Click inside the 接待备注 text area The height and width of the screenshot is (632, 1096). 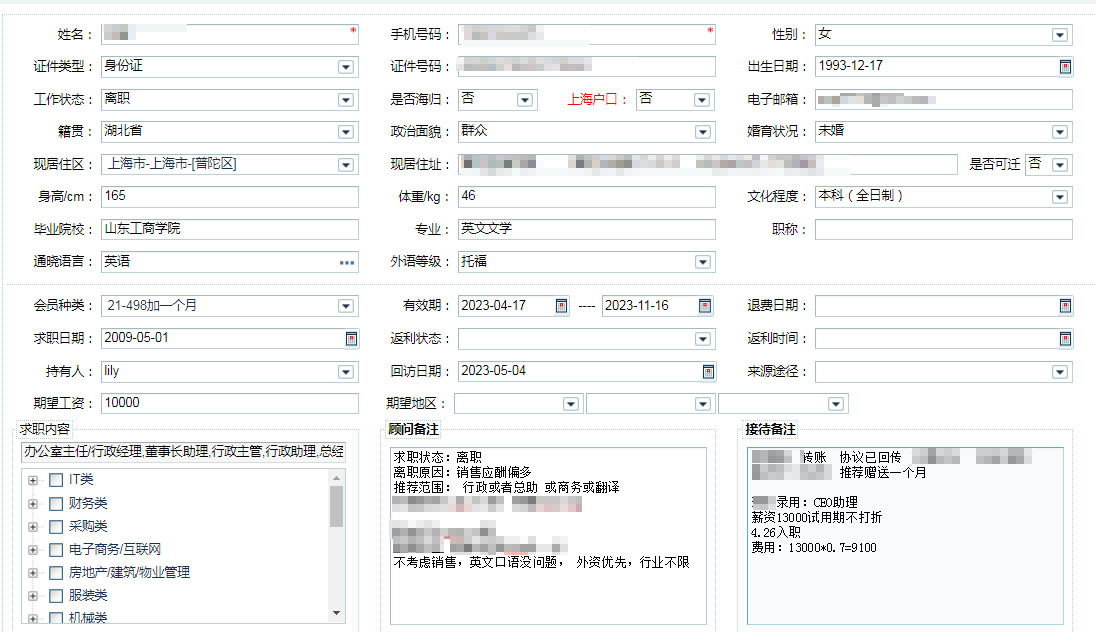905,536
